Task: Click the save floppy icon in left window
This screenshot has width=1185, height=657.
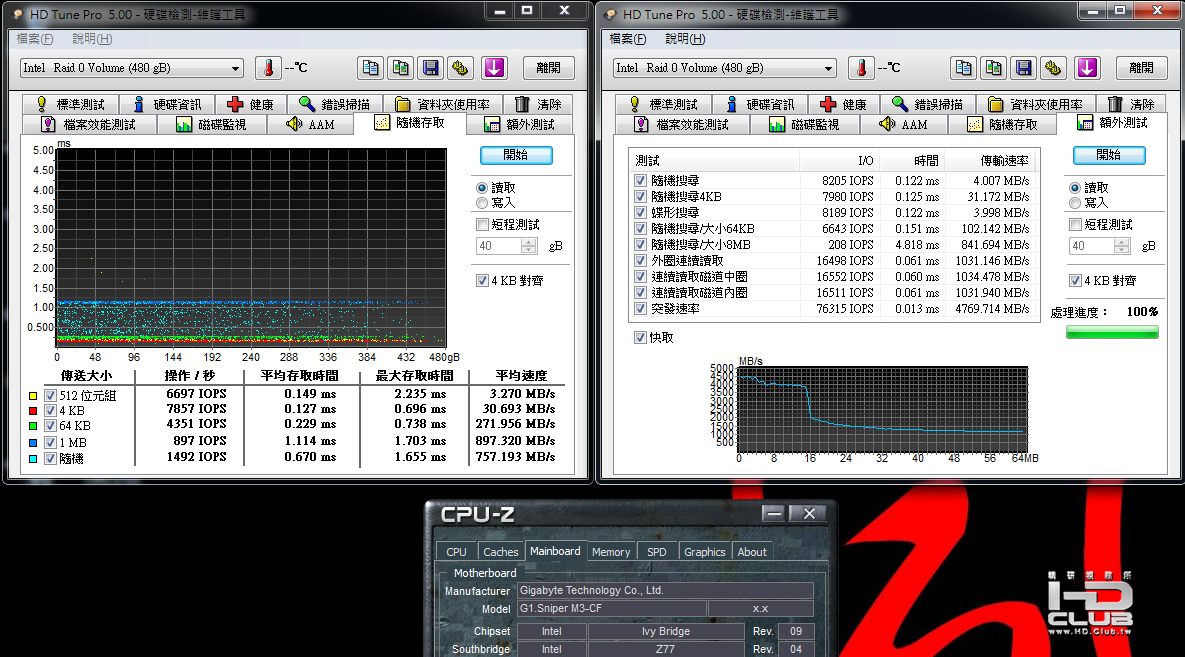Action: click(x=431, y=68)
